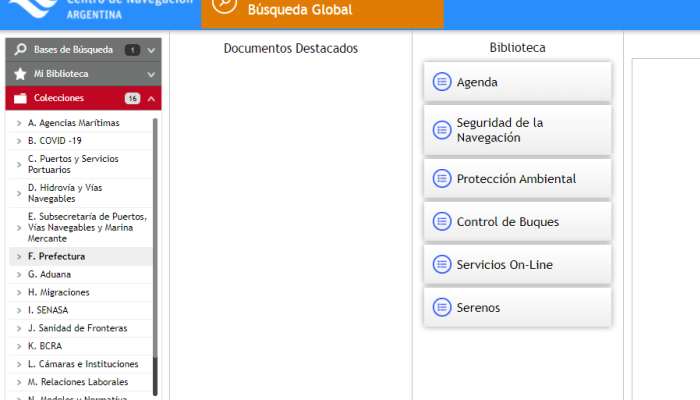Expand the E. Subsecretaría de Puertos arrow
700x400 pixels.
coord(19,228)
